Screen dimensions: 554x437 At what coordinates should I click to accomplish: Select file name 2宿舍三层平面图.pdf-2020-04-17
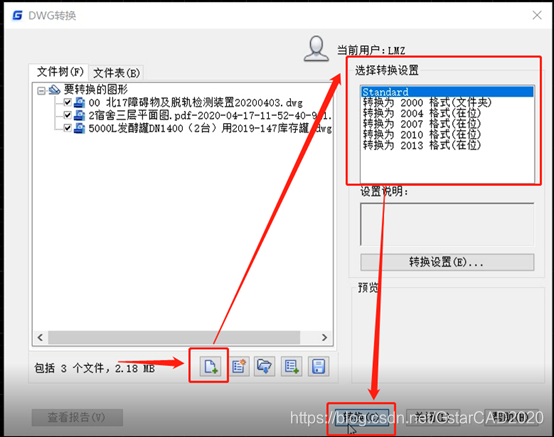(x=210, y=116)
